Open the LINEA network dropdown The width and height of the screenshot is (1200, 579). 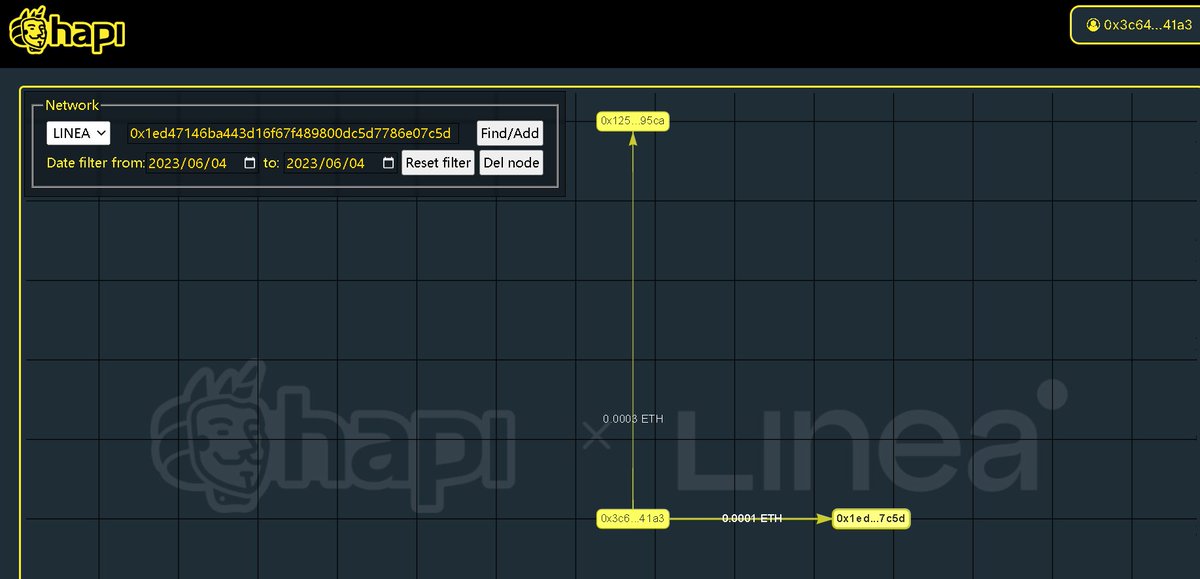click(x=78, y=133)
